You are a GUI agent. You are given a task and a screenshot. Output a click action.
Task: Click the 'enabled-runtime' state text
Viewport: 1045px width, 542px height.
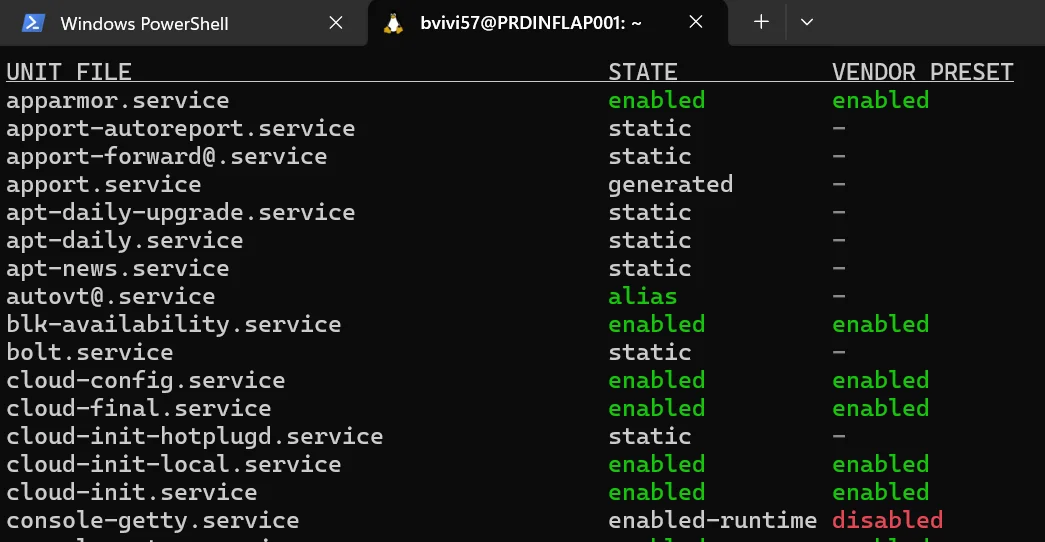(x=712, y=521)
